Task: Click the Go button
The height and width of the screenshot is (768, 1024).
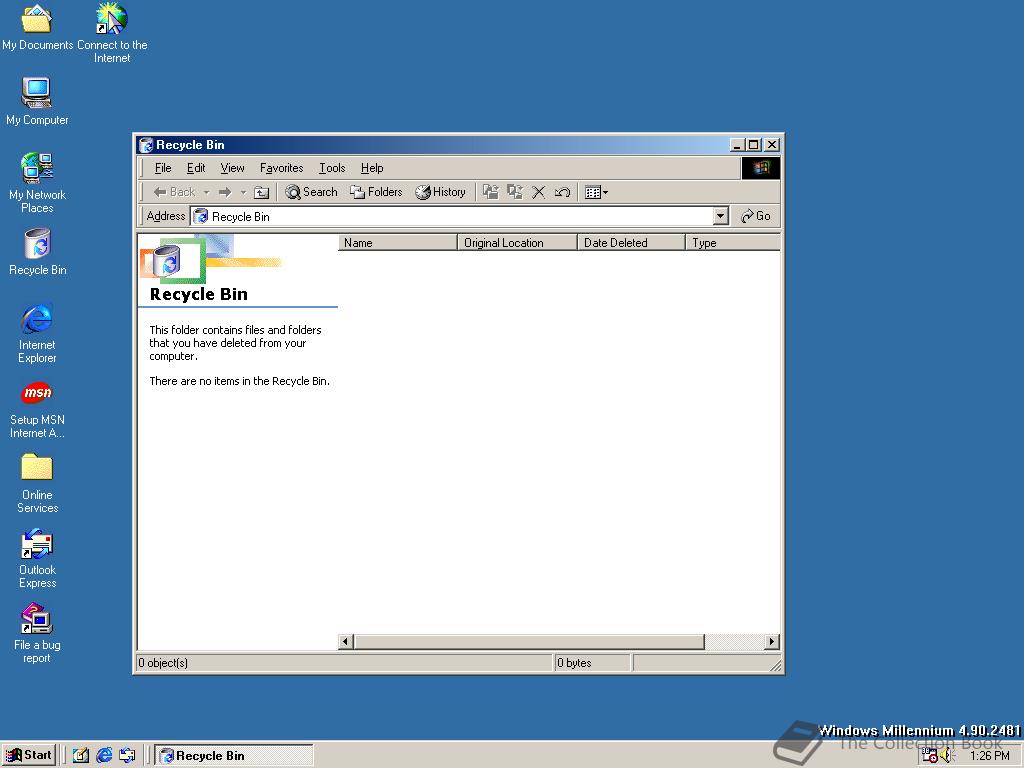Action: pos(756,216)
